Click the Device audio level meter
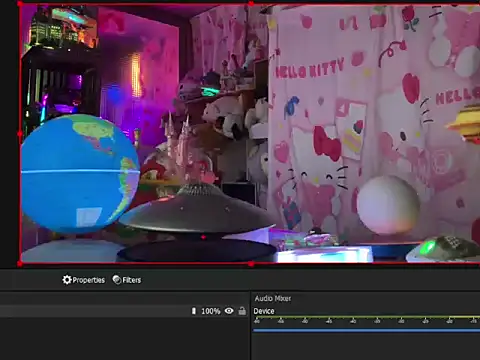 coord(366,318)
